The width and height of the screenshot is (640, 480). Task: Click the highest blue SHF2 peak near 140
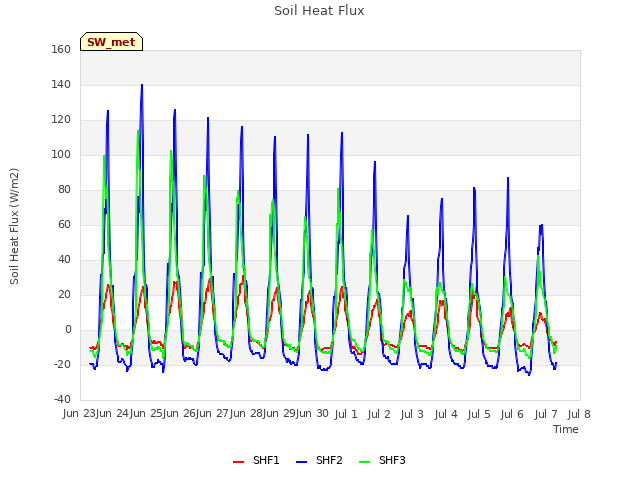[142, 85]
